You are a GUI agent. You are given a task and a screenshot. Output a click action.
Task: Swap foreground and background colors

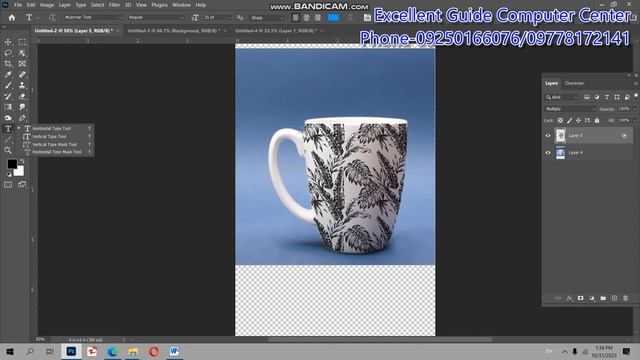[x=22, y=162]
